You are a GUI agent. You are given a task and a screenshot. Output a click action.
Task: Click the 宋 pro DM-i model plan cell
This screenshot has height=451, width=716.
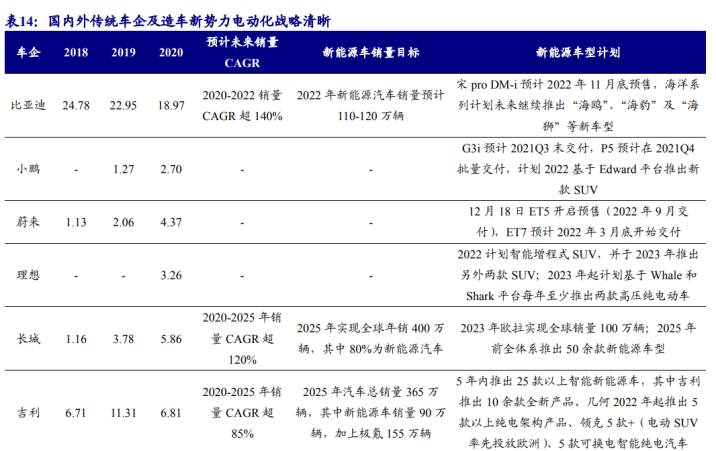[578, 105]
